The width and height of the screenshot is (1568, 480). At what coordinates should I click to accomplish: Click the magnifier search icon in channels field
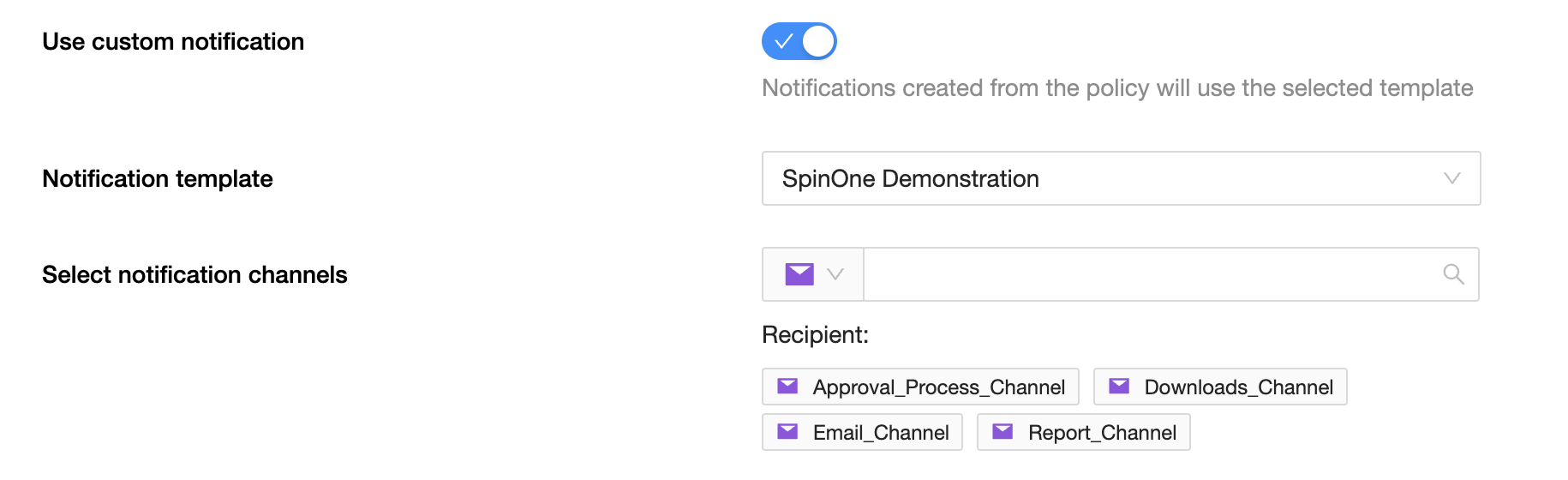[1453, 274]
